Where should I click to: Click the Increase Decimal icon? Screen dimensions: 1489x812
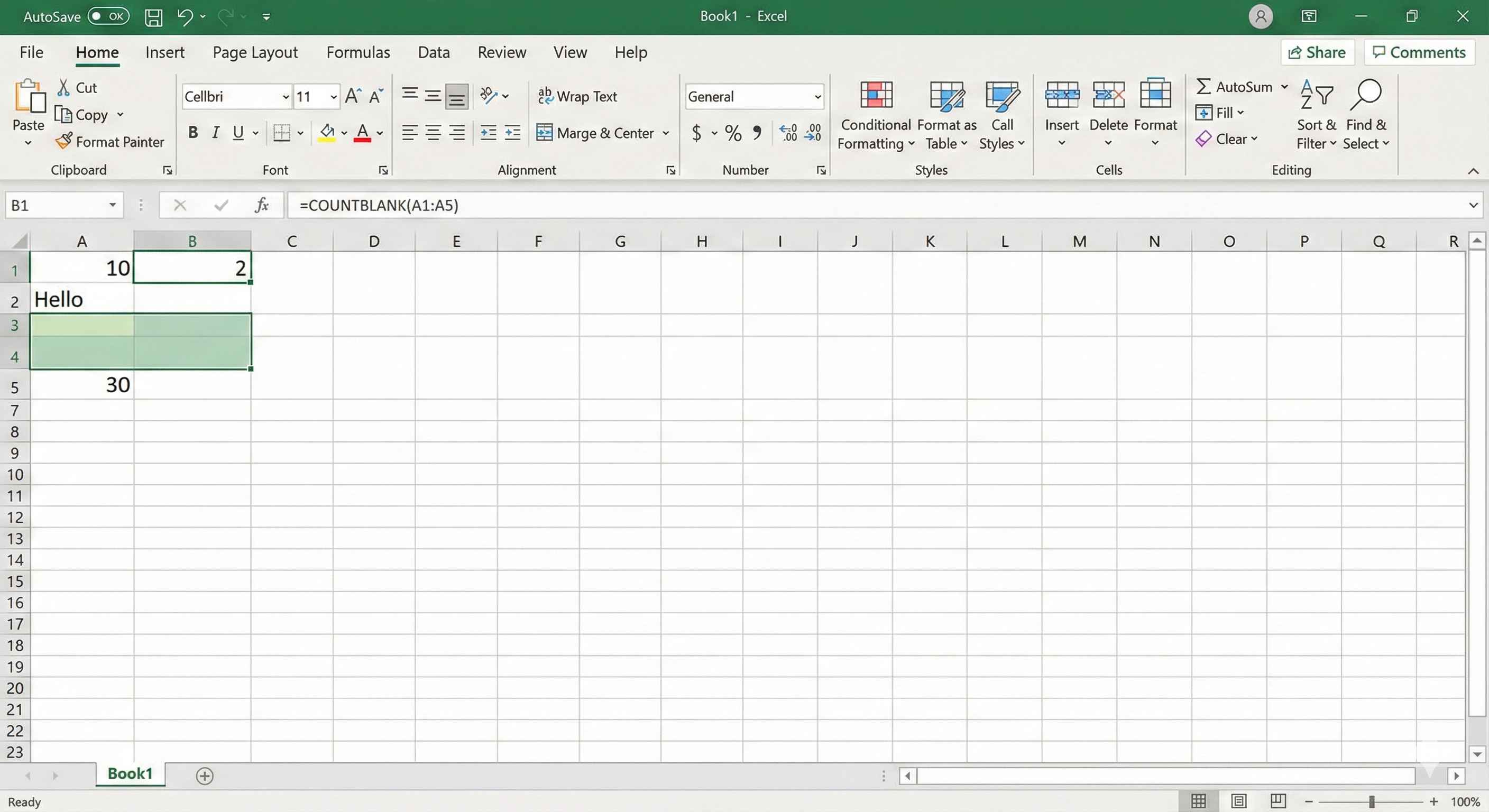click(787, 133)
